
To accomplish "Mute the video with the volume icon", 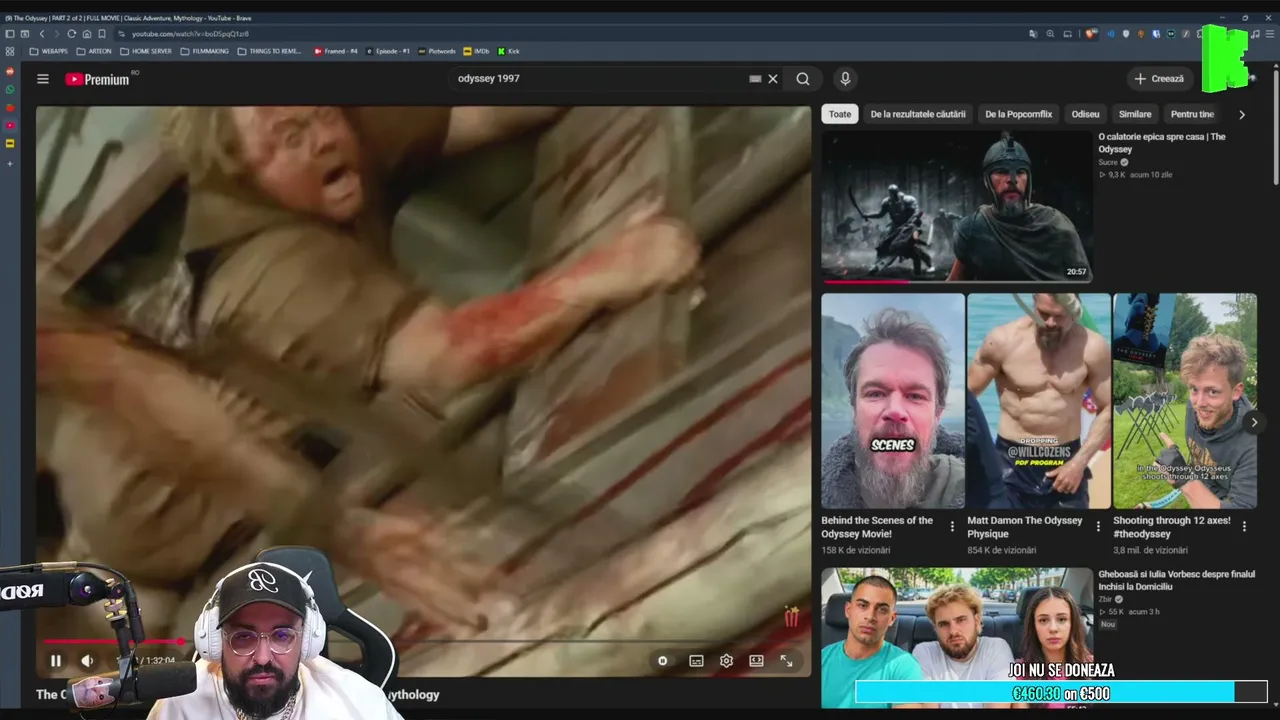I will 87,660.
